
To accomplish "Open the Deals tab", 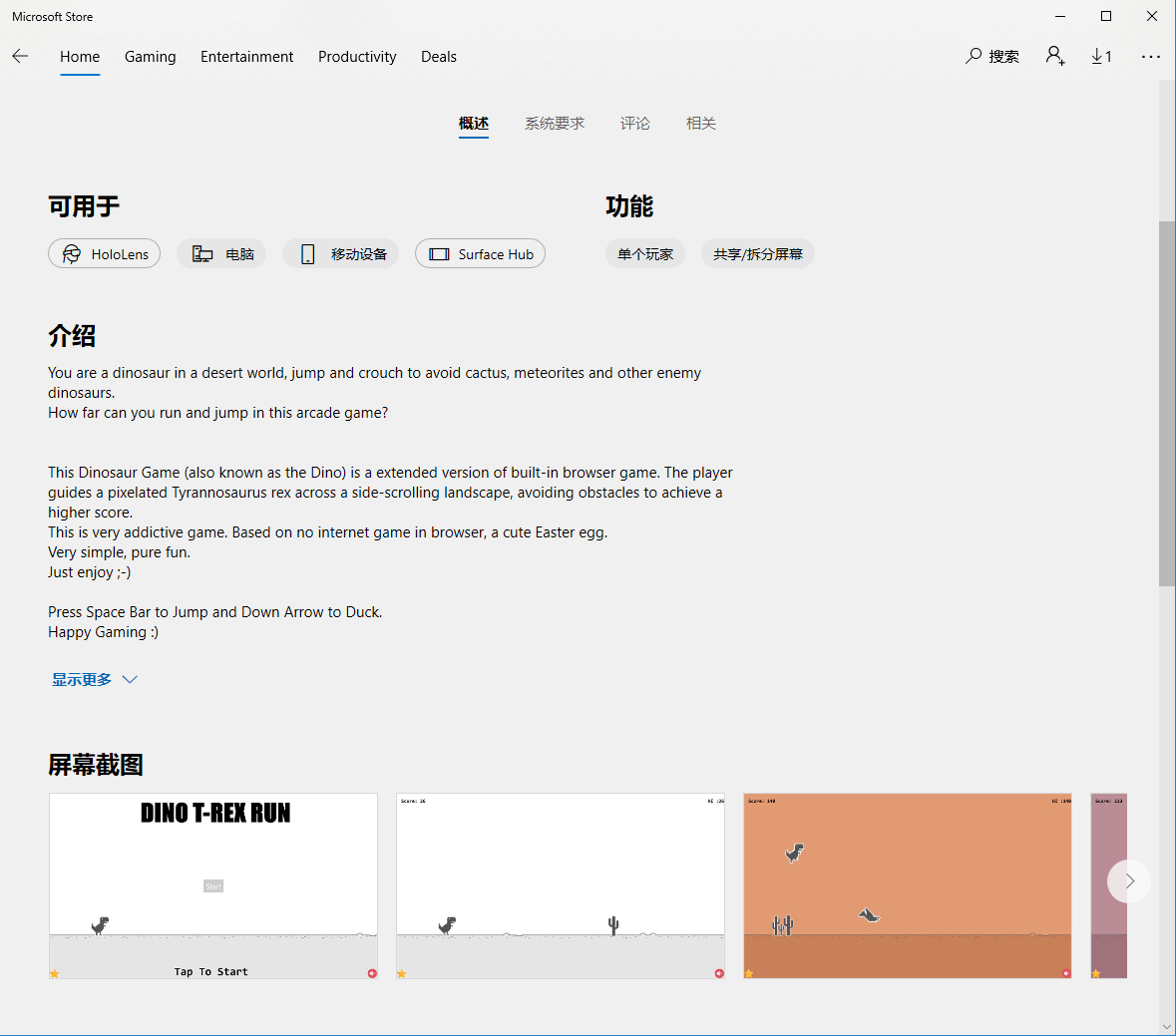I will pyautogui.click(x=439, y=57).
